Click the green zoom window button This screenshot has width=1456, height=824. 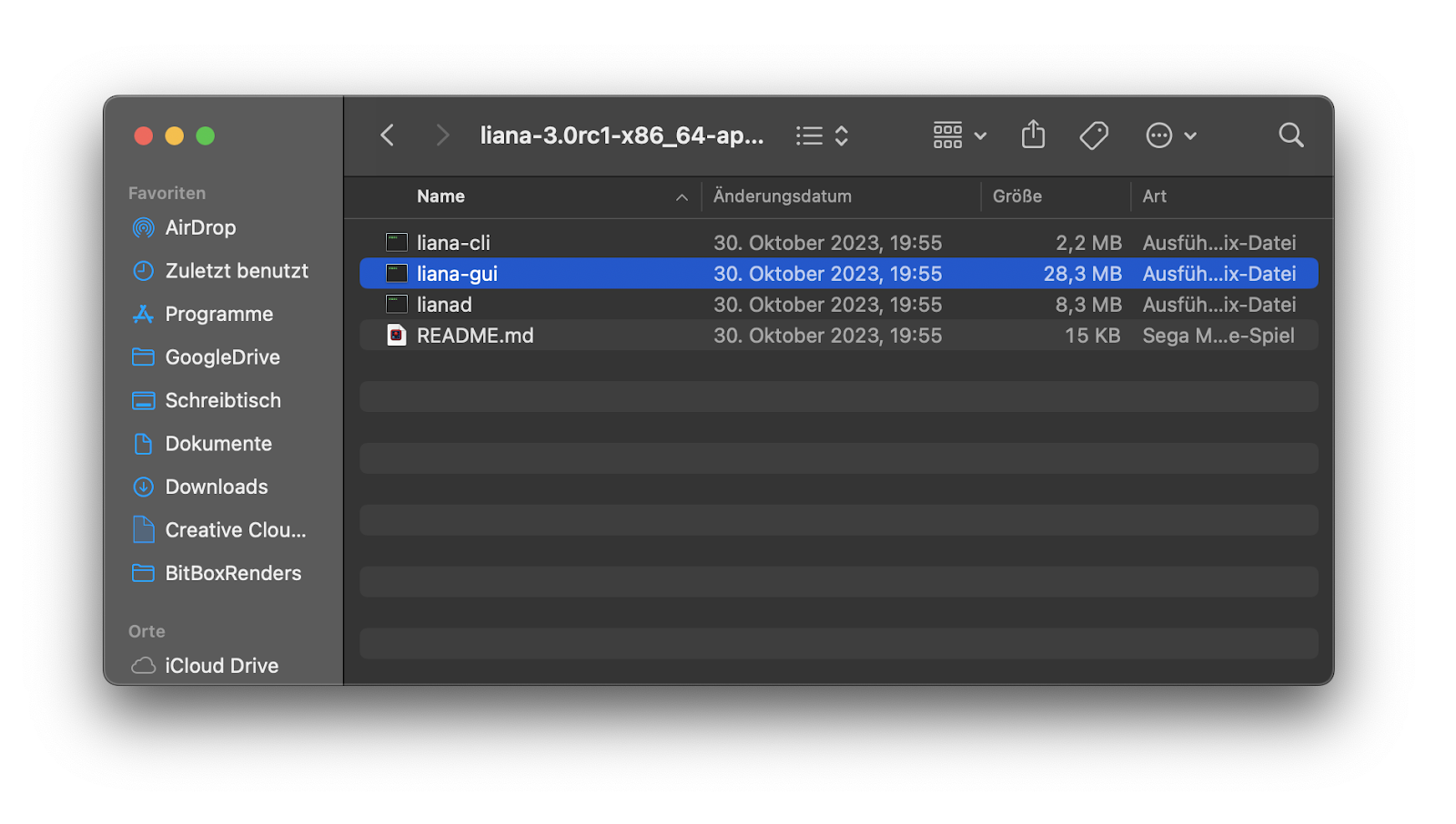(206, 136)
